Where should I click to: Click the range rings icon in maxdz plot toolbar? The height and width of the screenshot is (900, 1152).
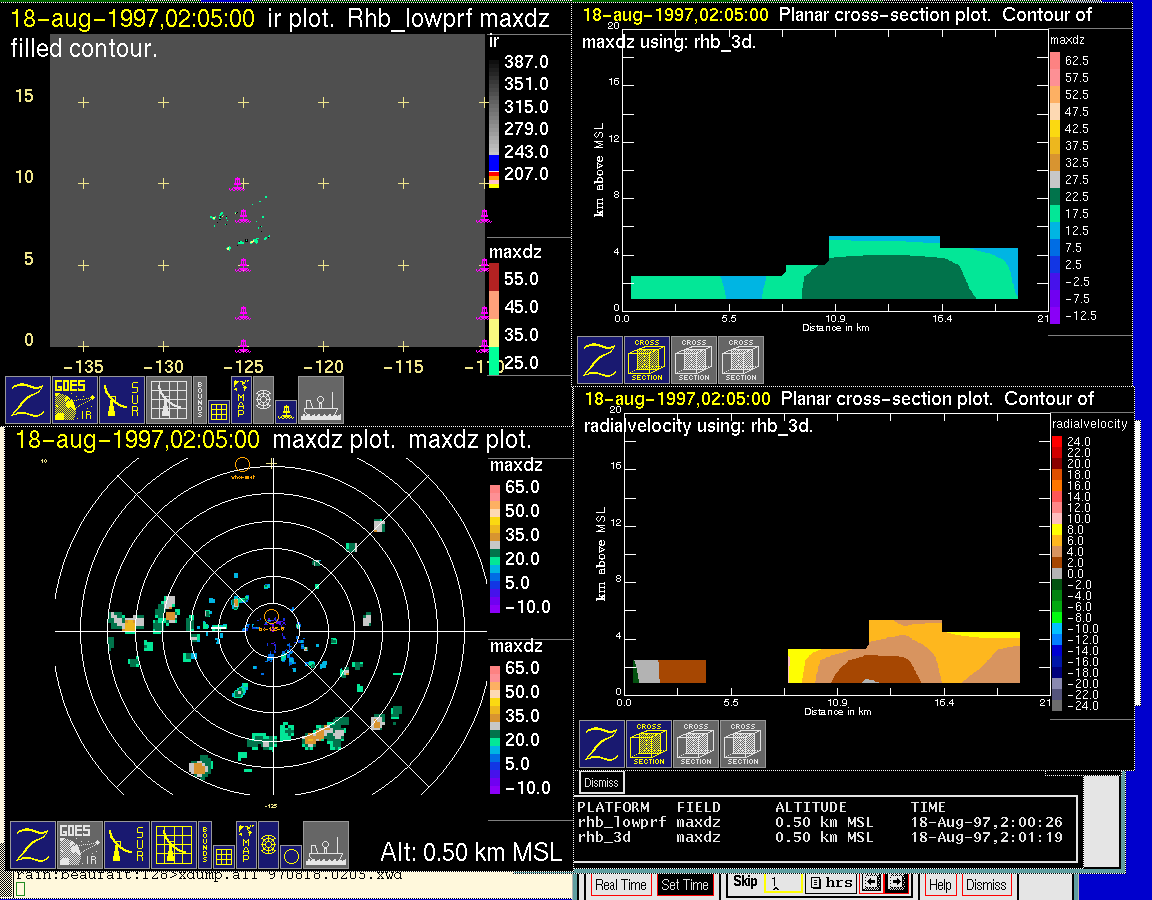tap(268, 845)
